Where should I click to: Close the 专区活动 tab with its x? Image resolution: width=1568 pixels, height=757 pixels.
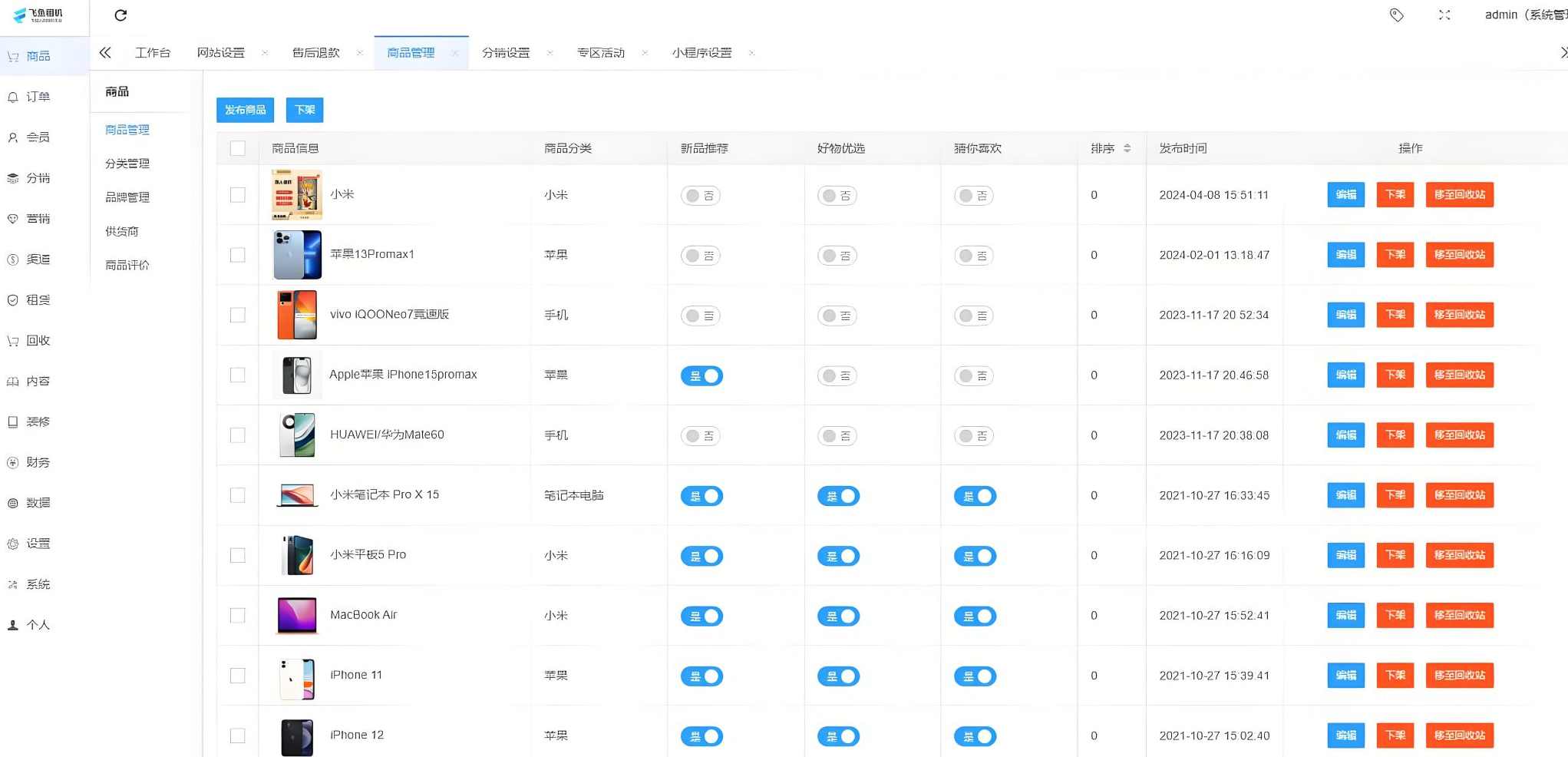pyautogui.click(x=645, y=52)
